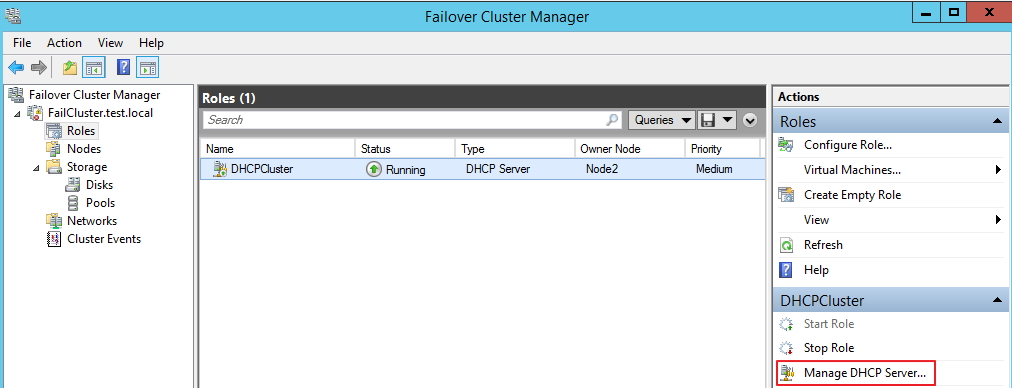Click the DHCPCluster role row icon
Image resolution: width=1012 pixels, height=388 pixels.
tap(220, 170)
